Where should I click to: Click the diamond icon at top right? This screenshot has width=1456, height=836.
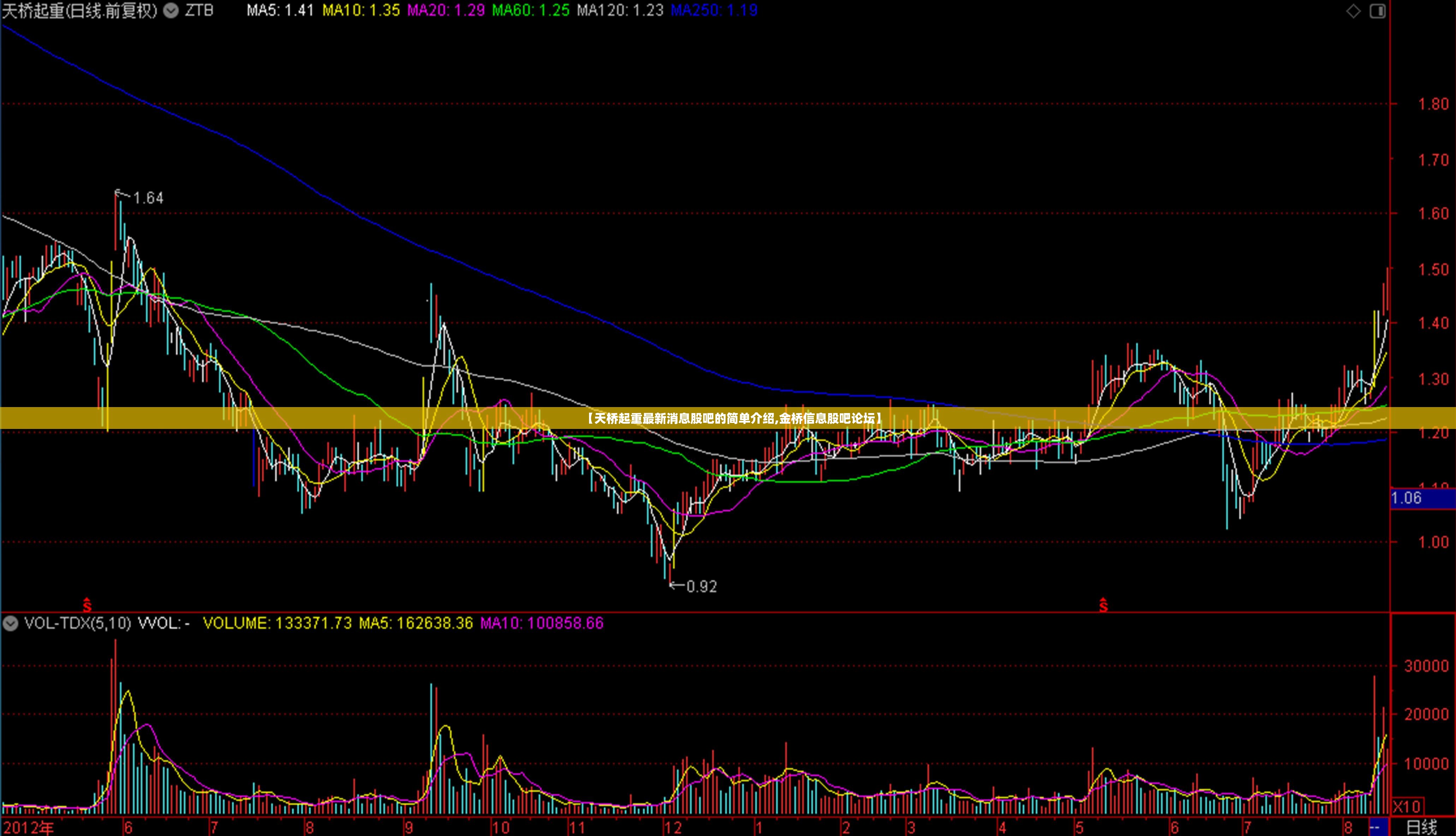click(x=1353, y=11)
